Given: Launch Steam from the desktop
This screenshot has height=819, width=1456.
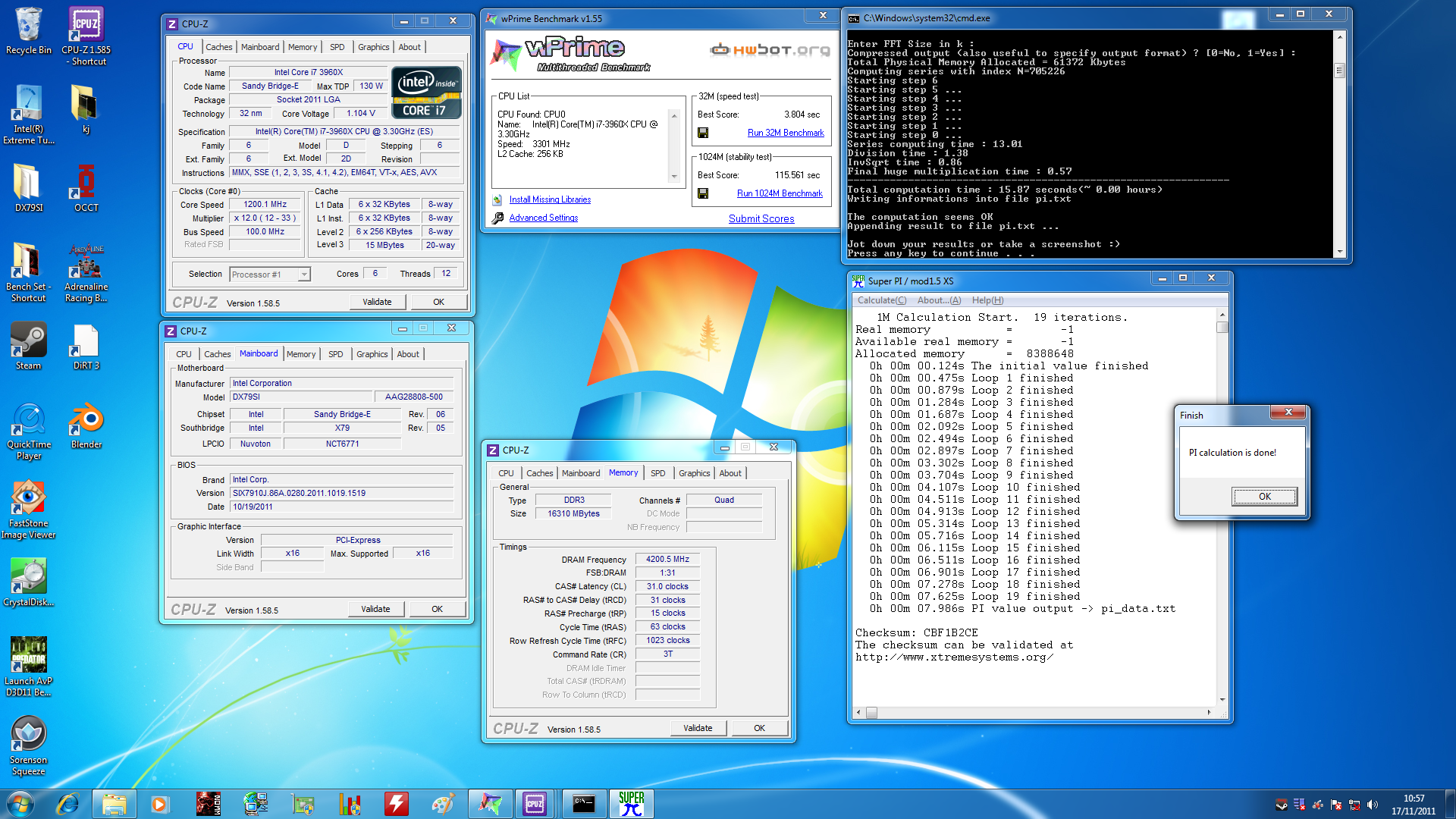Looking at the screenshot, I should 28,346.
